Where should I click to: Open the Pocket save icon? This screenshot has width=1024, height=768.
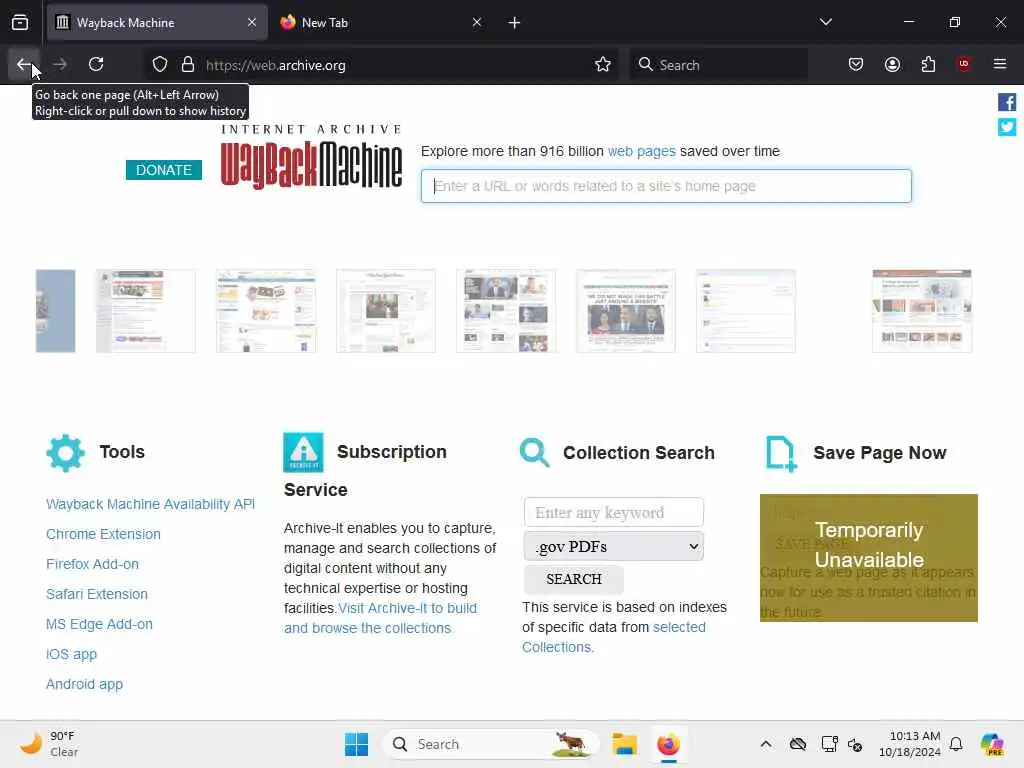pyautogui.click(x=856, y=64)
